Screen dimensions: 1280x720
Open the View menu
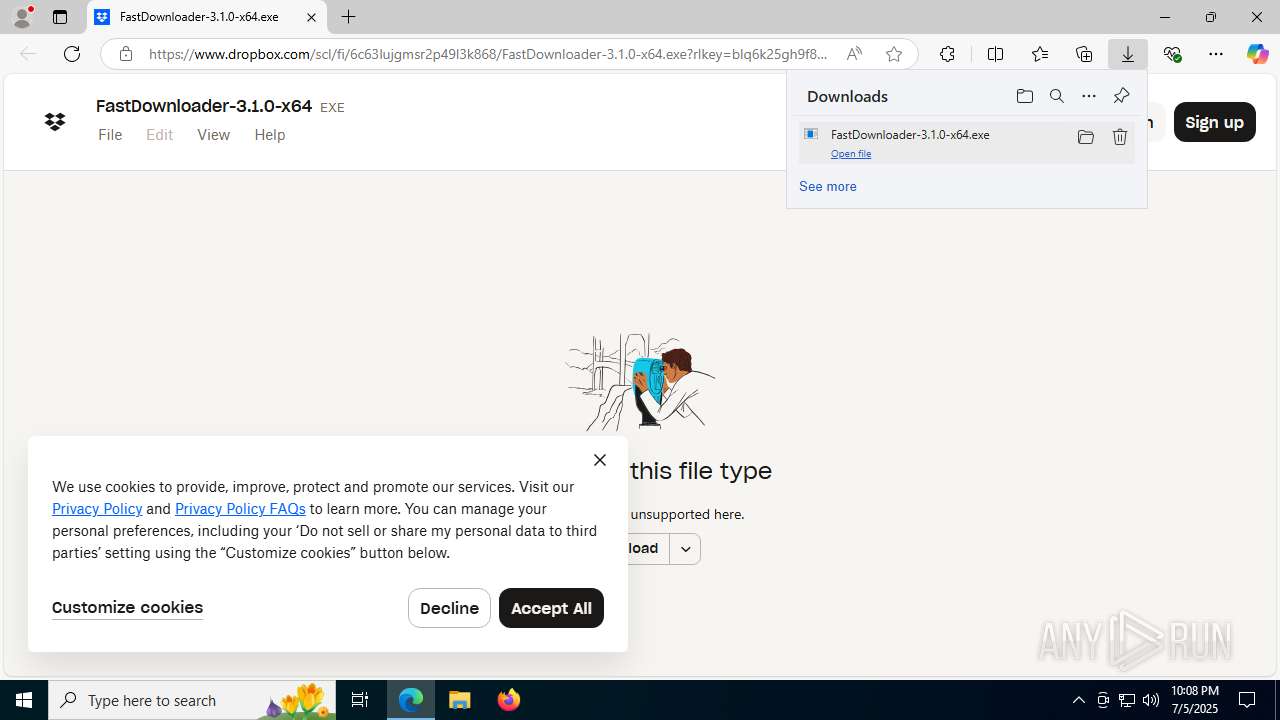[x=213, y=135]
